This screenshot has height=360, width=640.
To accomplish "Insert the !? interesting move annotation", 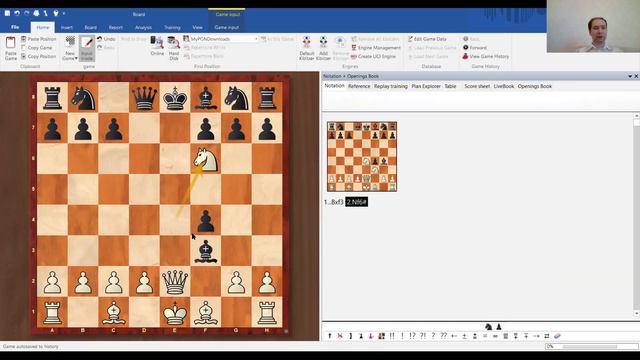I will pyautogui.click(x=412, y=336).
